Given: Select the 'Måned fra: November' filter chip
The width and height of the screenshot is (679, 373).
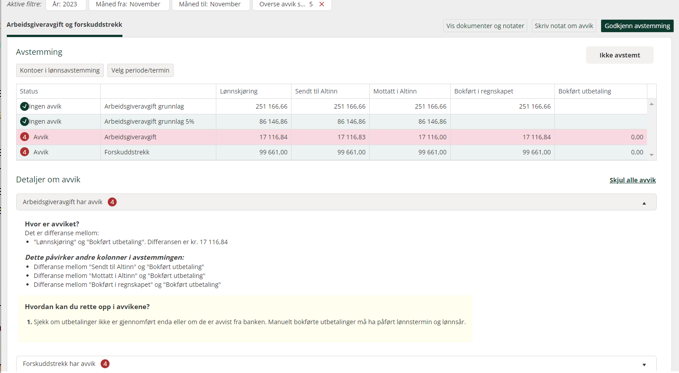Looking at the screenshot, I should [128, 4].
